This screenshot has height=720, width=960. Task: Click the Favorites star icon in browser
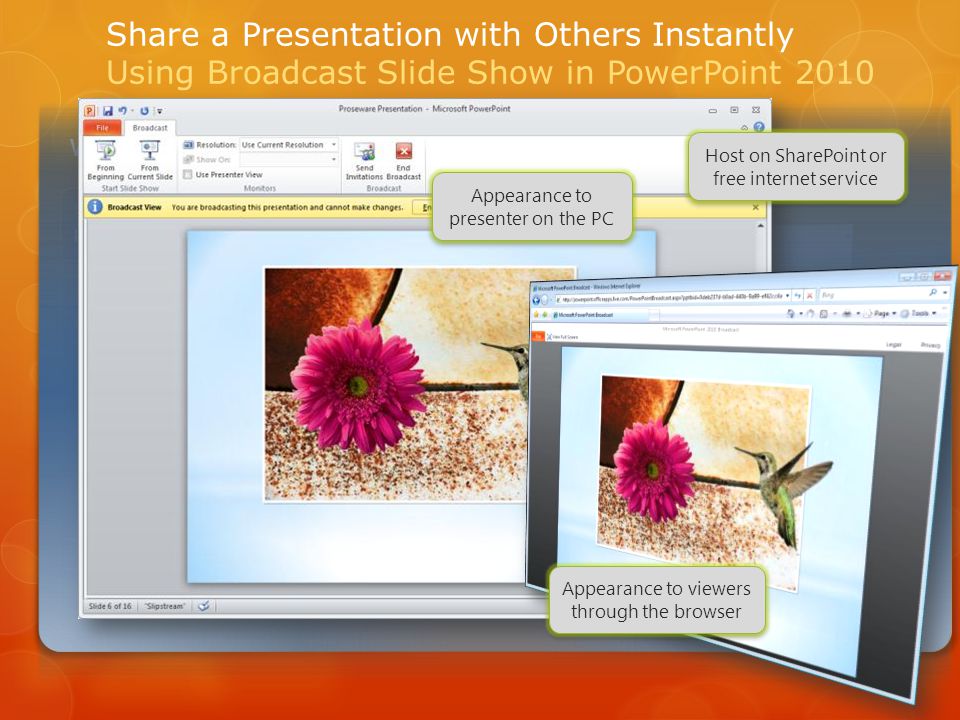pos(536,314)
